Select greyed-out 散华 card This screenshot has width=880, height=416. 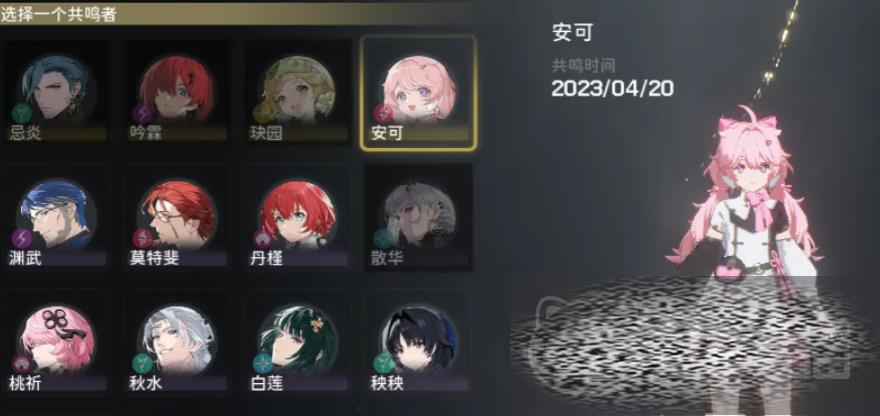(x=419, y=218)
